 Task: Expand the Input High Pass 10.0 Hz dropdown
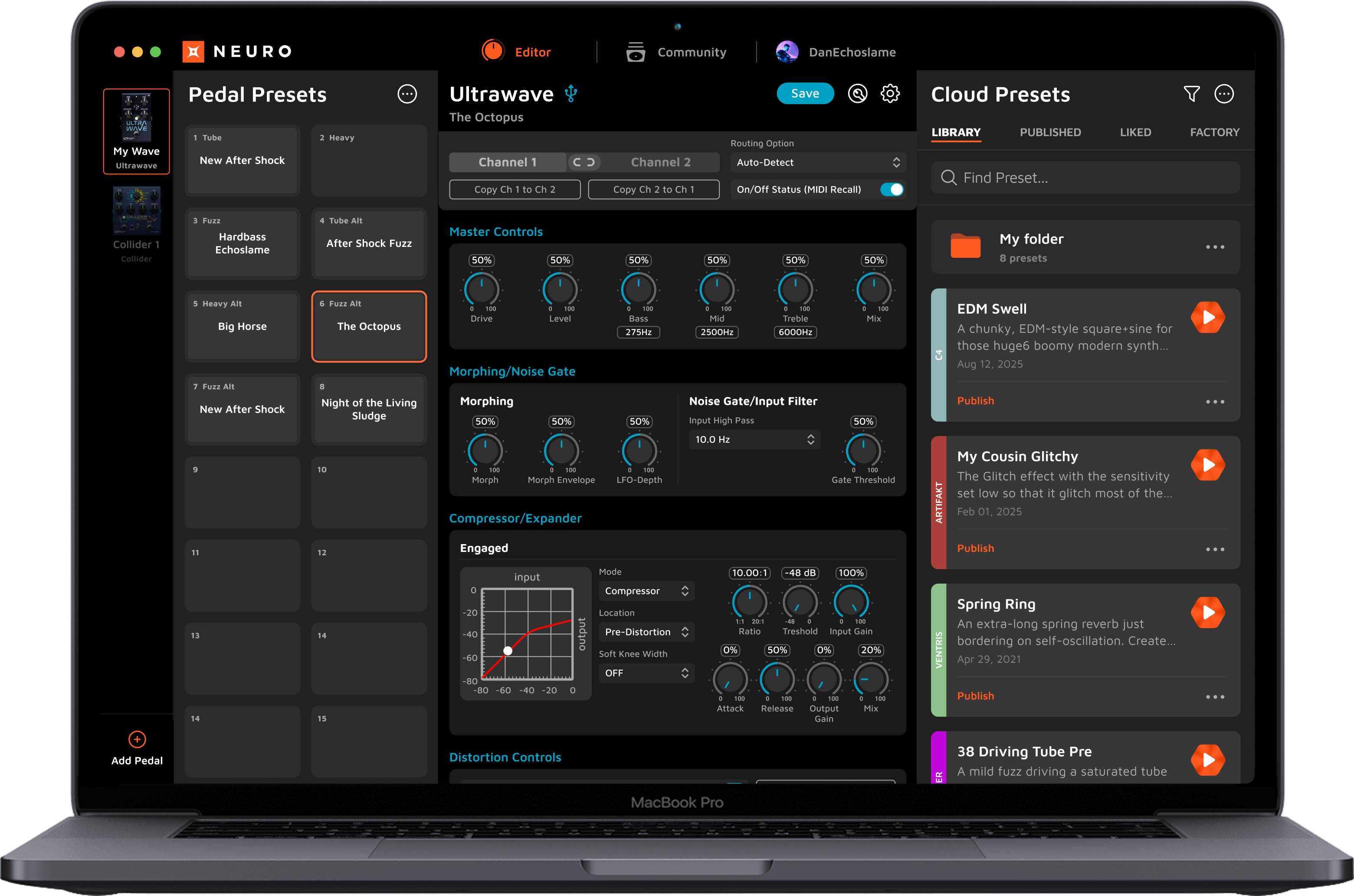(x=754, y=440)
